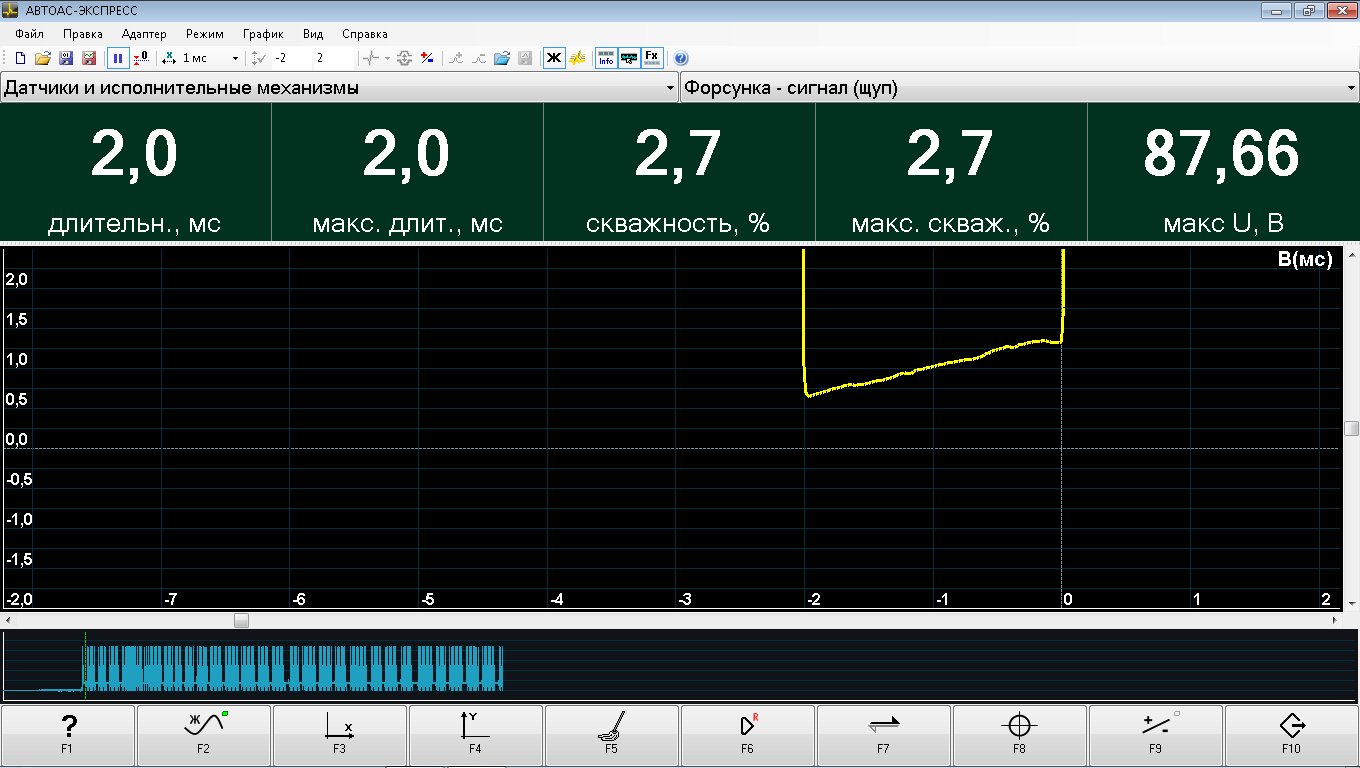The image size is (1360, 768).
Task: Click the скважность, % value 2,7
Action: [x=678, y=155]
